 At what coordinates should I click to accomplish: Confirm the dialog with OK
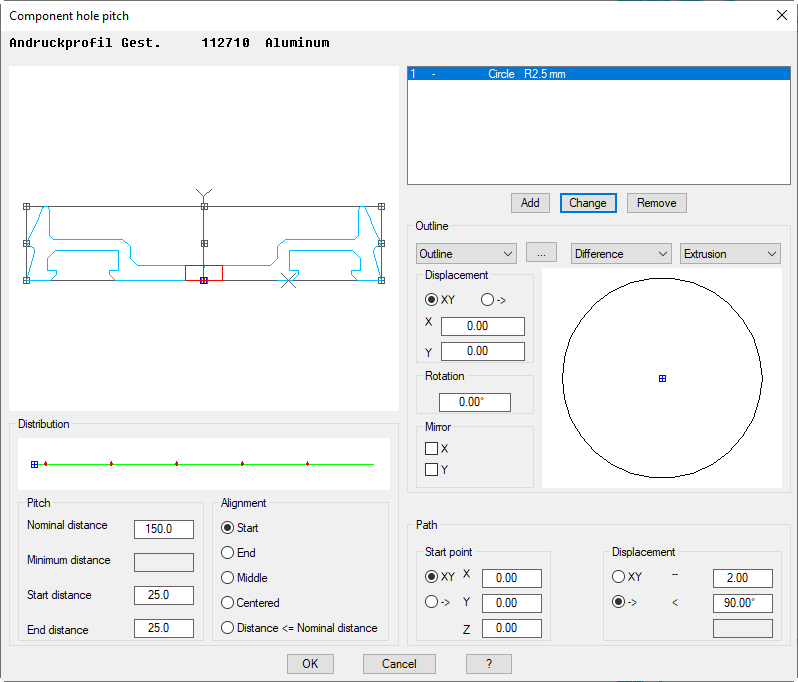tap(310, 664)
